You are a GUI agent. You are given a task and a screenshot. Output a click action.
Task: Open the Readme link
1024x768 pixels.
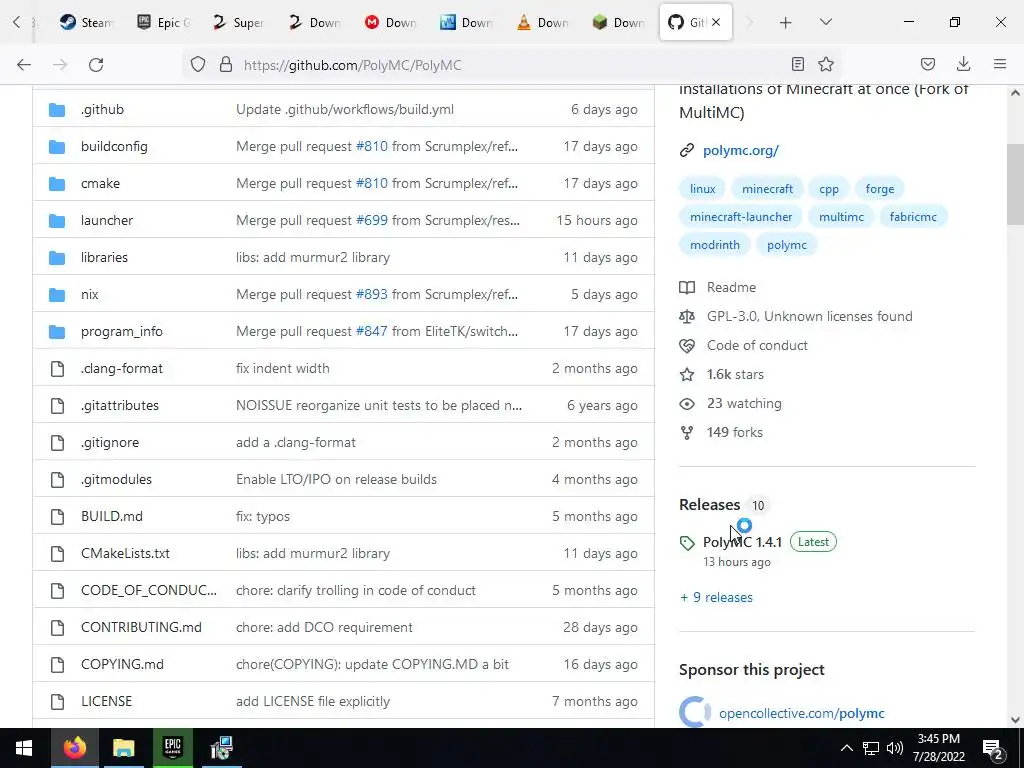point(731,287)
